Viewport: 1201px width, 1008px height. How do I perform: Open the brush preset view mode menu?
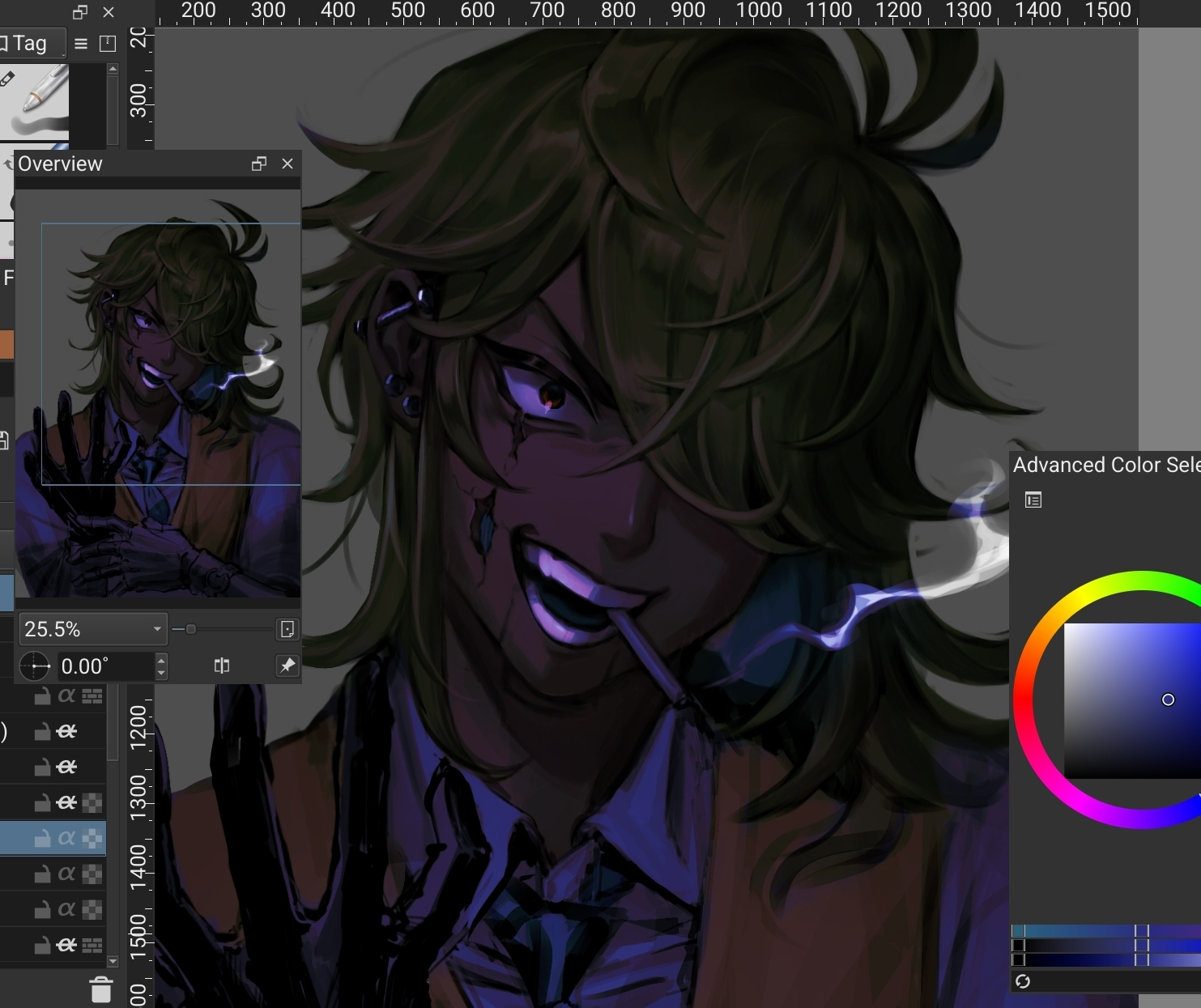(x=81, y=44)
